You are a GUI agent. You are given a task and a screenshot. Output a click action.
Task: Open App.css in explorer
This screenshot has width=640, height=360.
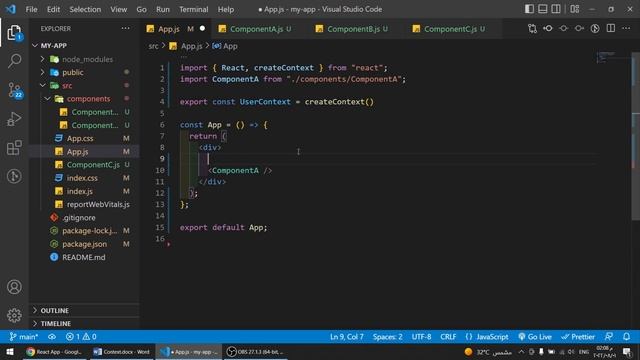pos(84,138)
